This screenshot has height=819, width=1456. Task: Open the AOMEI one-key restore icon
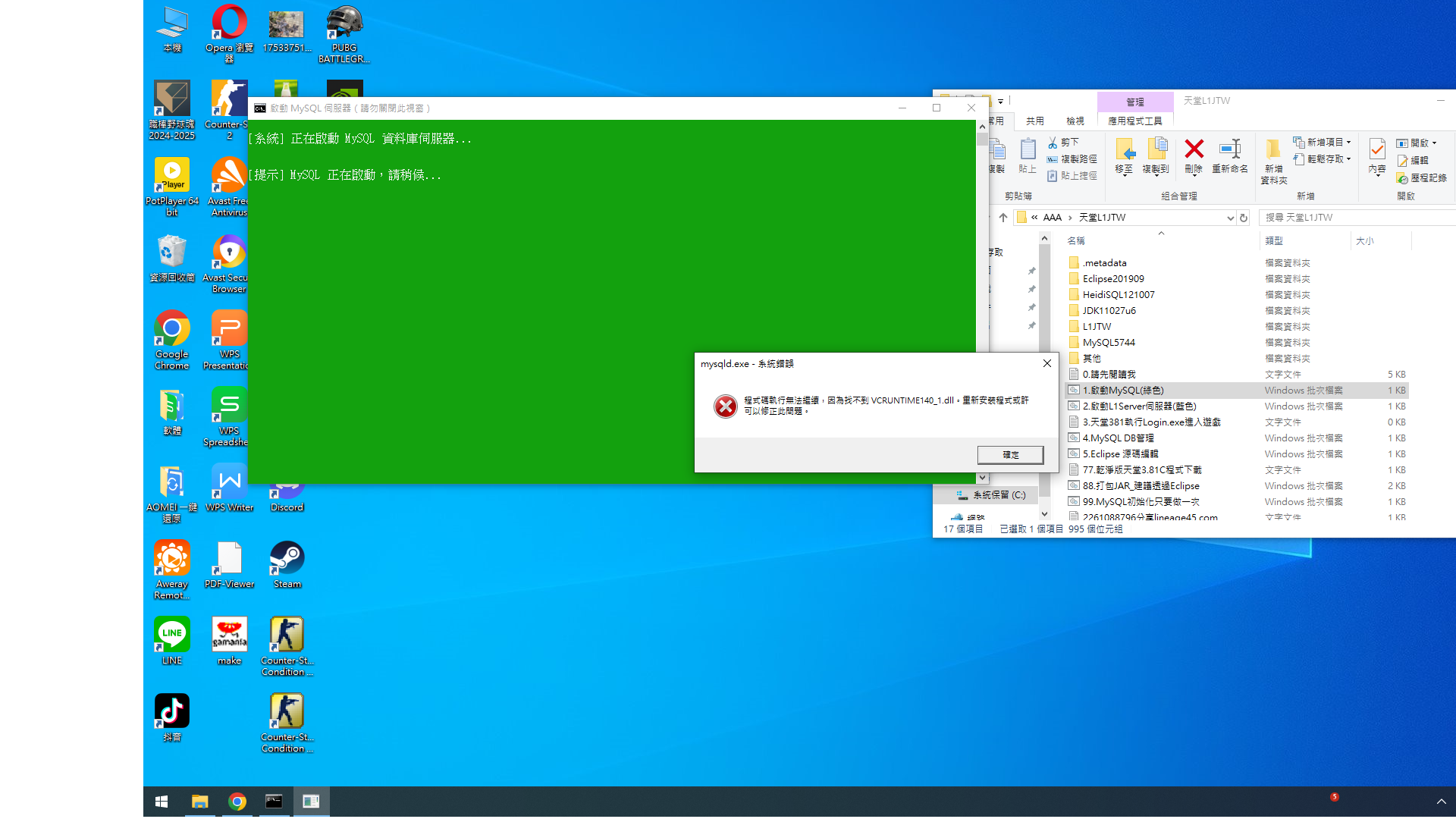[172, 494]
